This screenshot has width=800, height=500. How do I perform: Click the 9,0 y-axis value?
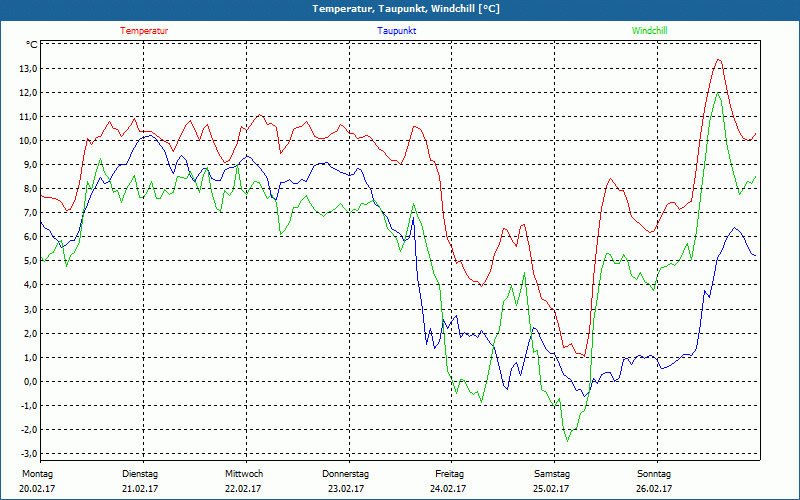point(30,165)
